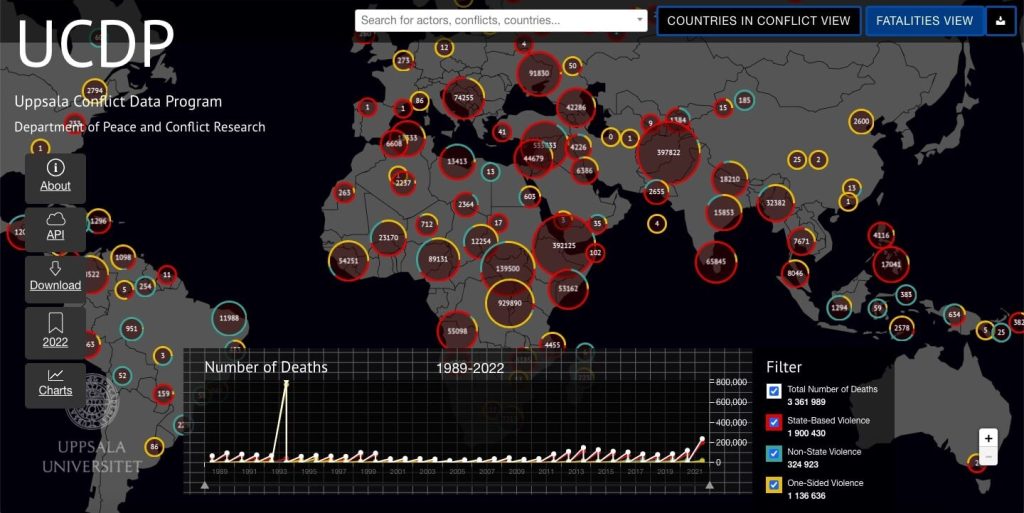Open the API cloud icon
Image resolution: width=1024 pixels, height=513 pixels.
click(56, 219)
